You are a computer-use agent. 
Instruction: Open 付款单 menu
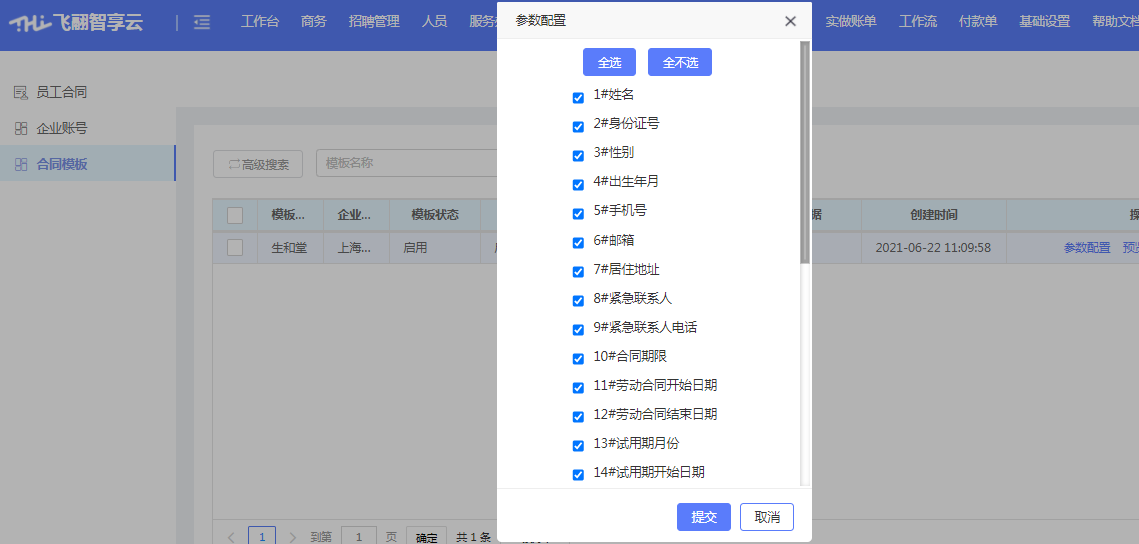978,22
